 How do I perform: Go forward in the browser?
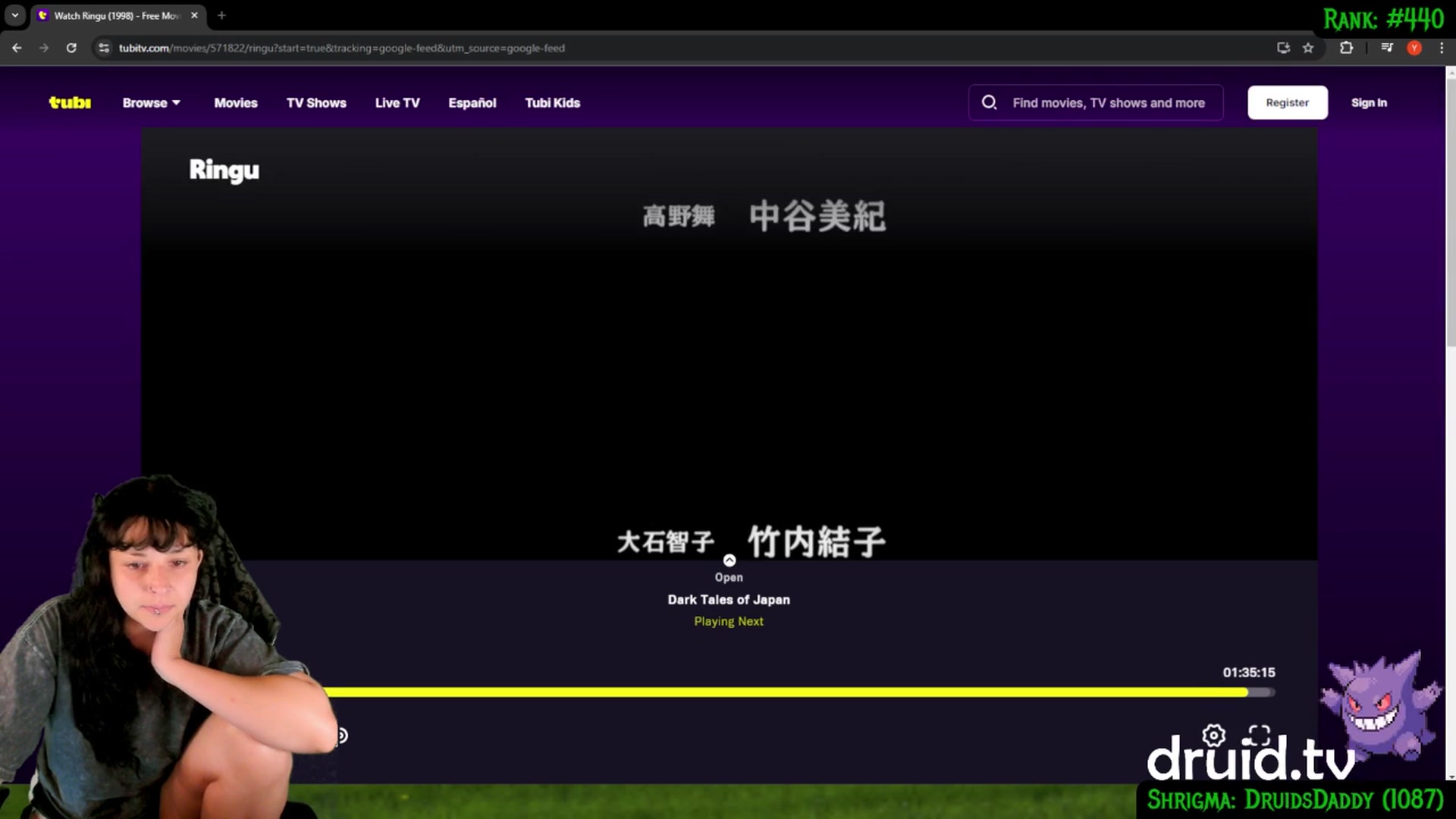(x=44, y=48)
